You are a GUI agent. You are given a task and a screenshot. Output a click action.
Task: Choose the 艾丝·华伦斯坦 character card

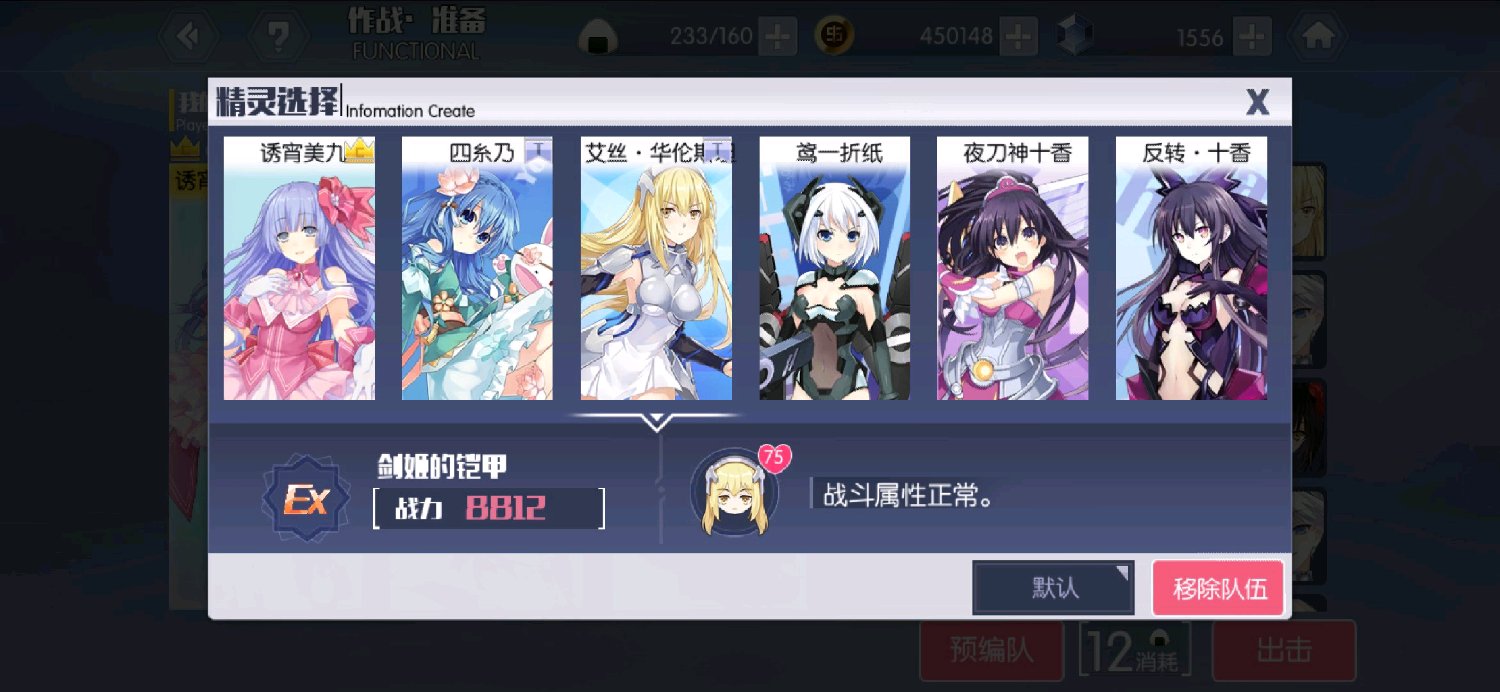point(656,268)
